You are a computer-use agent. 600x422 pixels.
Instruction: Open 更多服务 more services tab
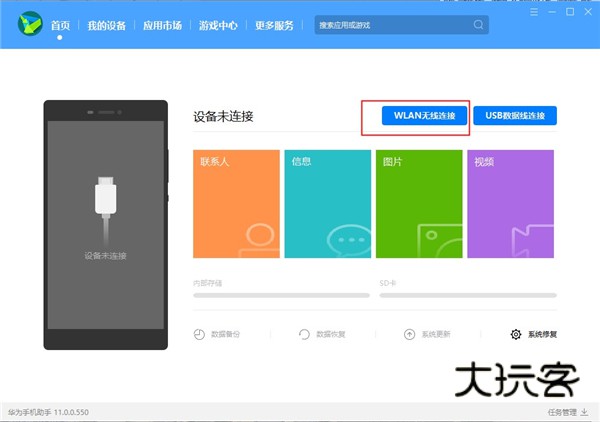274,25
